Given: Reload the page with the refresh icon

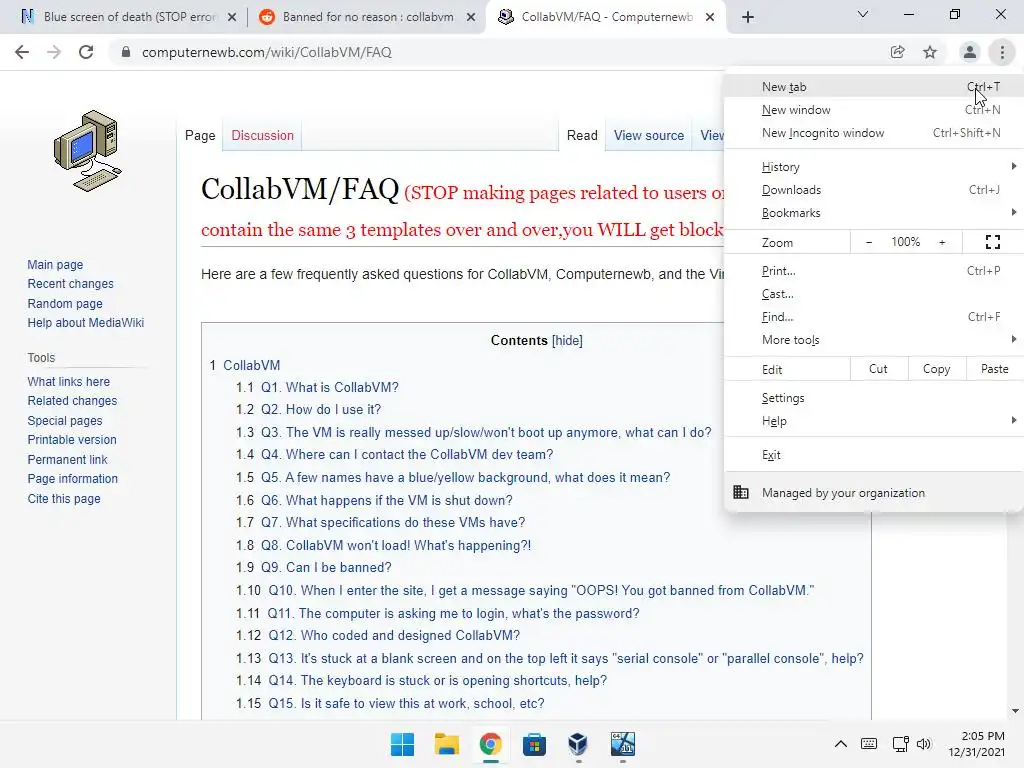Looking at the screenshot, I should (86, 52).
